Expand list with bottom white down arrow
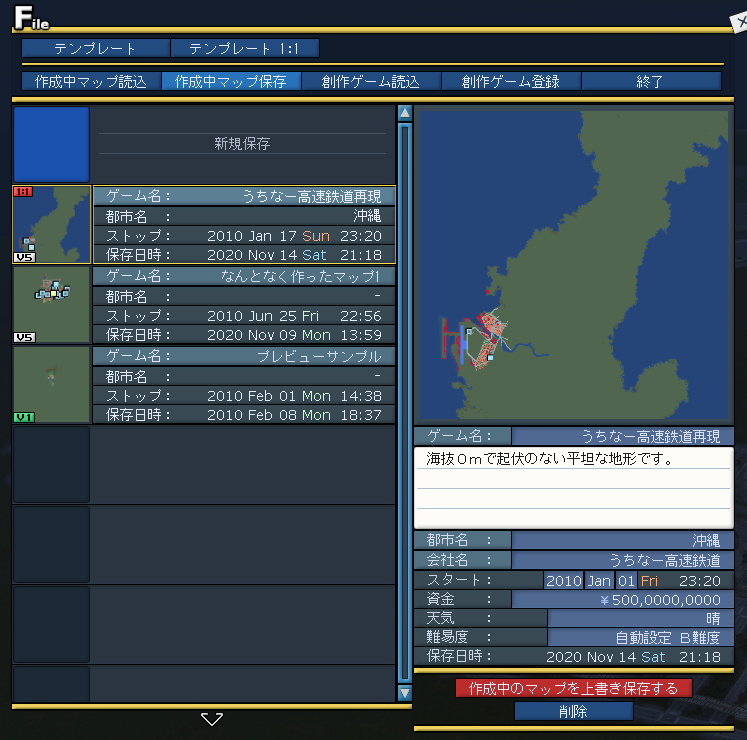The width and height of the screenshot is (747, 740). pos(212,719)
